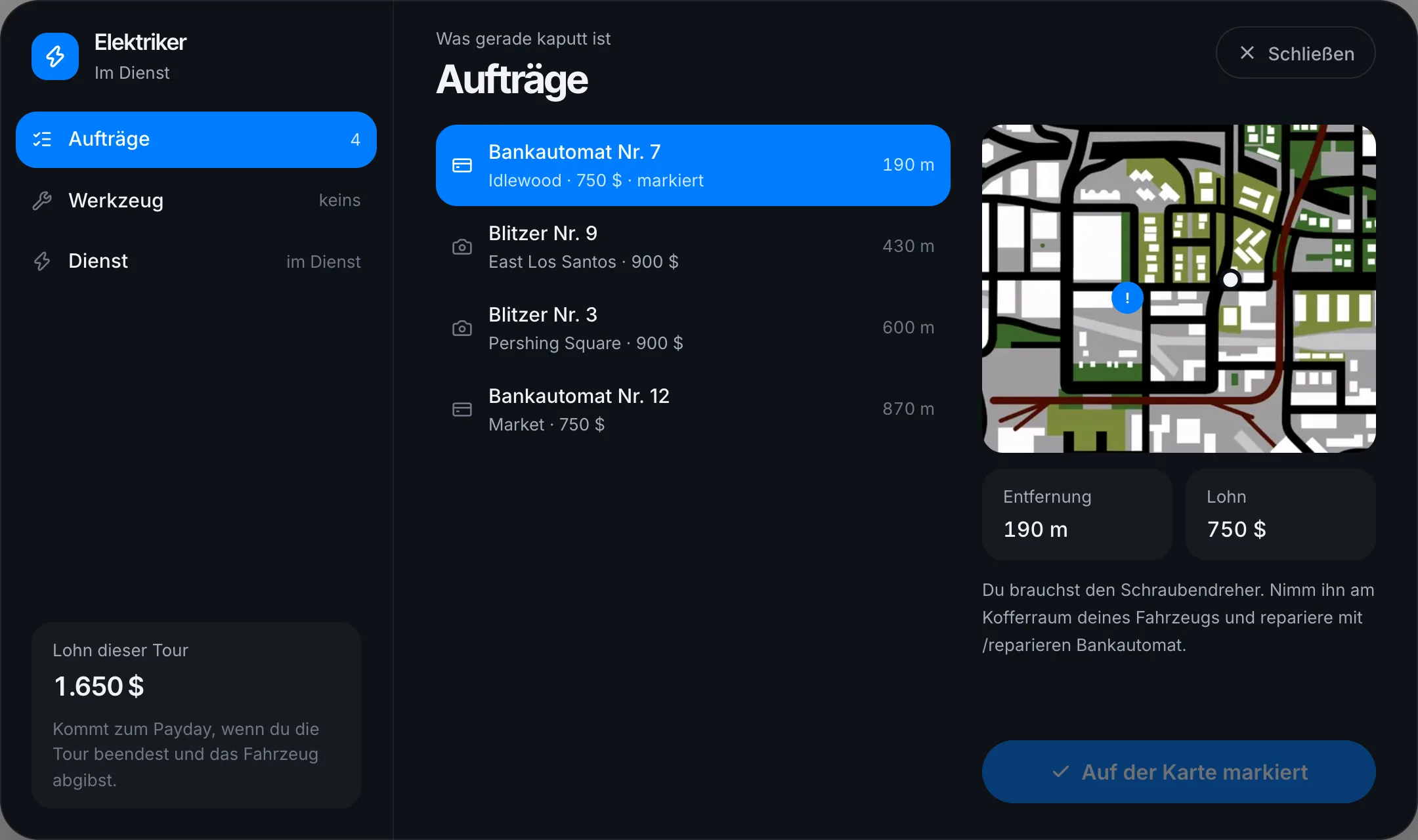This screenshot has width=1418, height=840.
Task: Close the panel with Schließen
Action: [1296, 53]
